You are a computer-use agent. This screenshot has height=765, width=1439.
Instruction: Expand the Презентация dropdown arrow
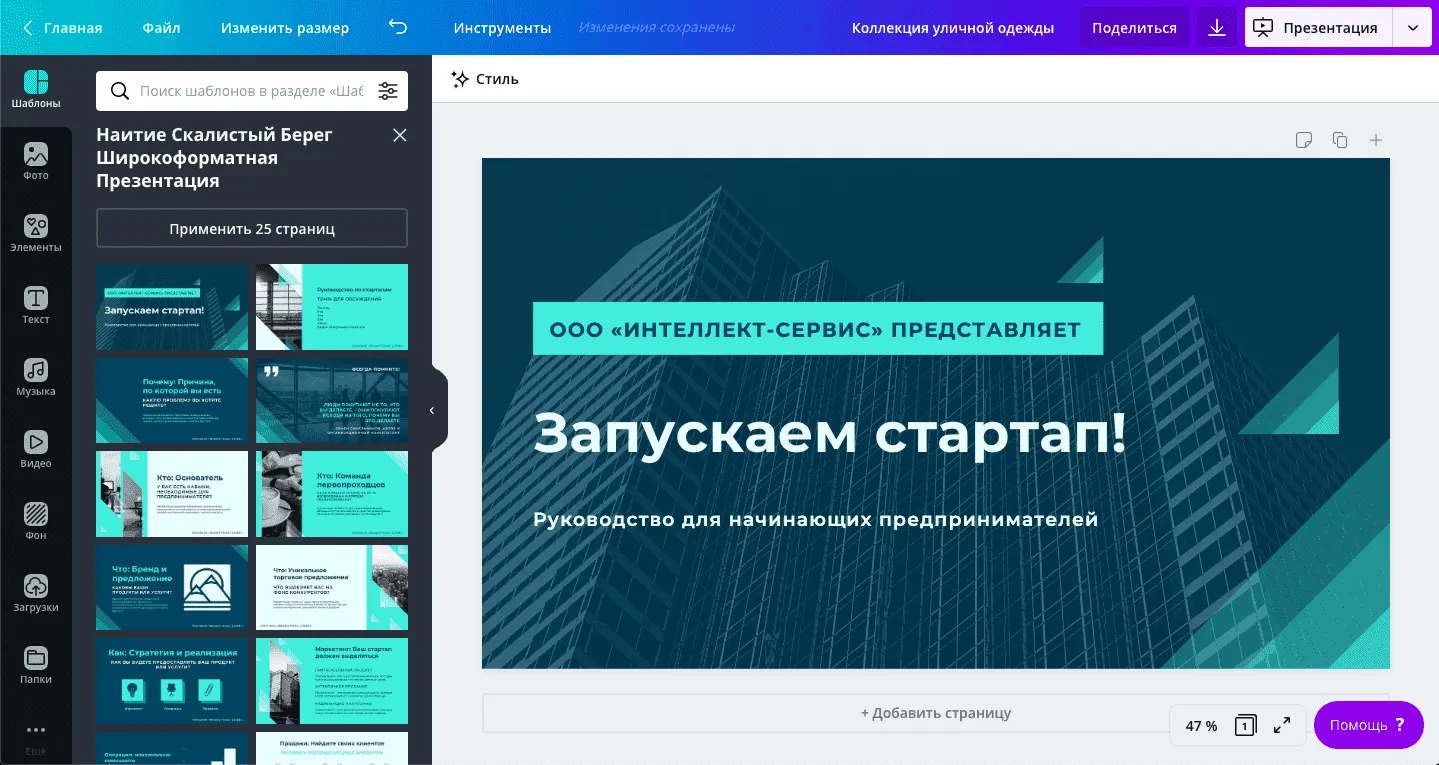[1412, 28]
